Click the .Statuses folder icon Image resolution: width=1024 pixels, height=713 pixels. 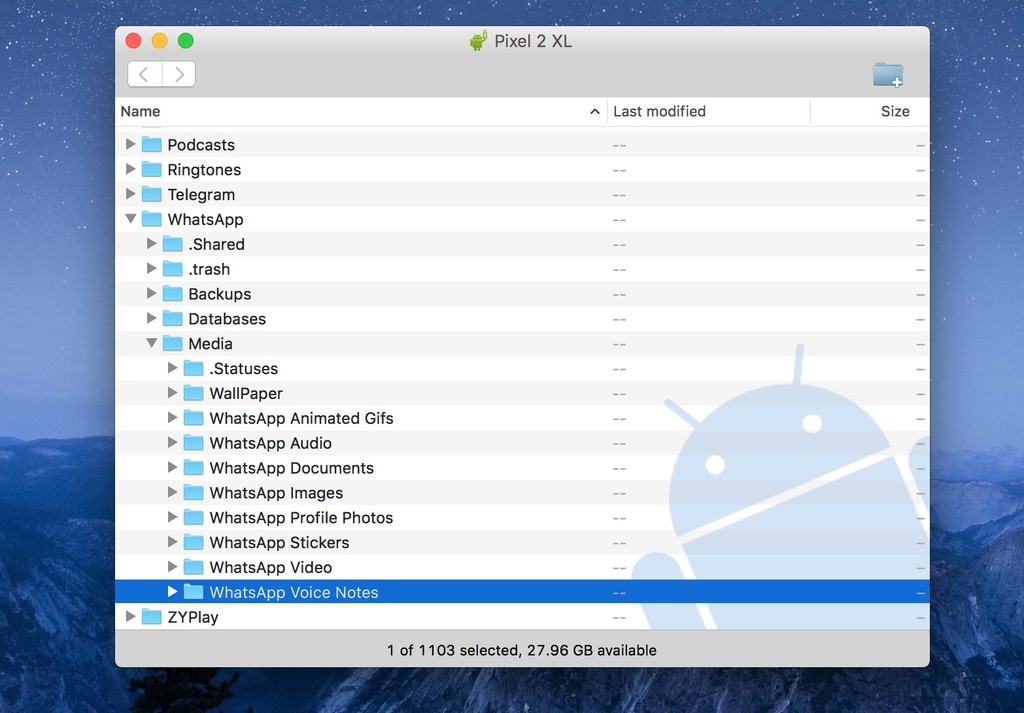[x=193, y=368]
